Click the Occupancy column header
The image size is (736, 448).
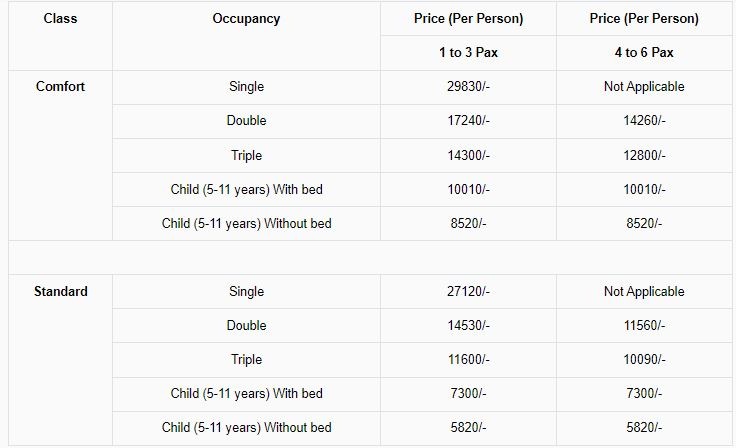click(246, 18)
